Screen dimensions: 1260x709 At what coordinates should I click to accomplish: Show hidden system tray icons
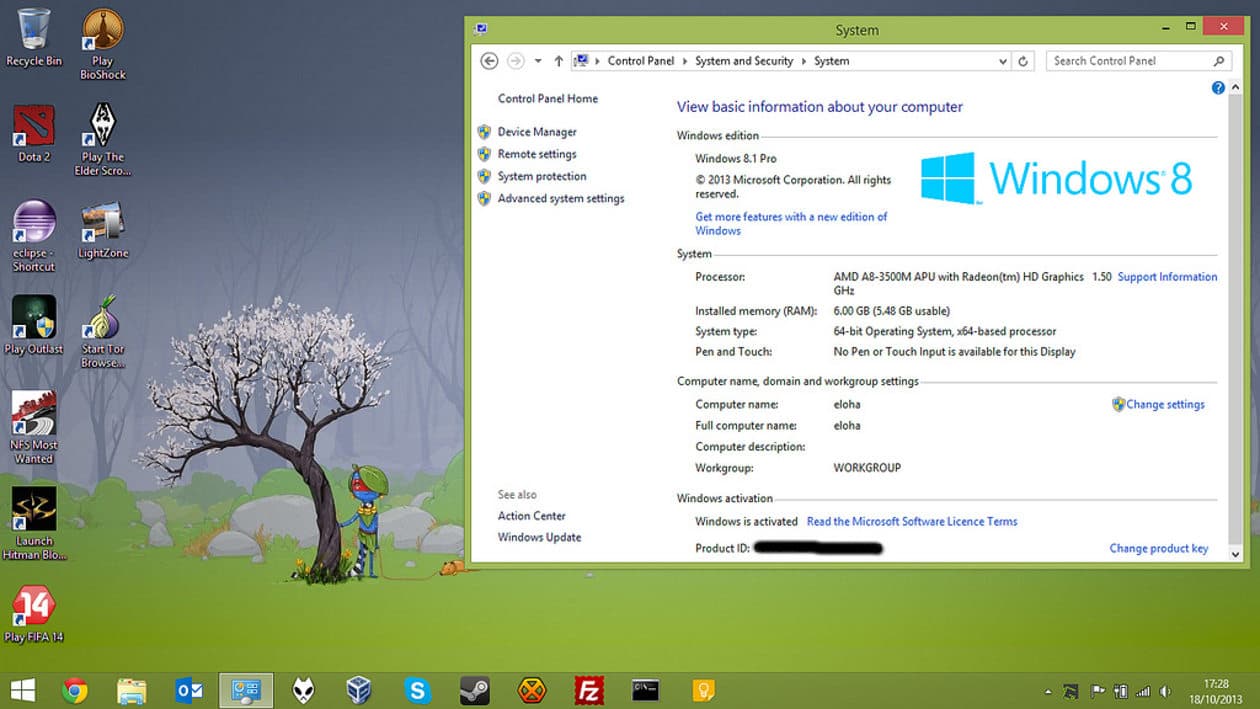[1047, 691]
